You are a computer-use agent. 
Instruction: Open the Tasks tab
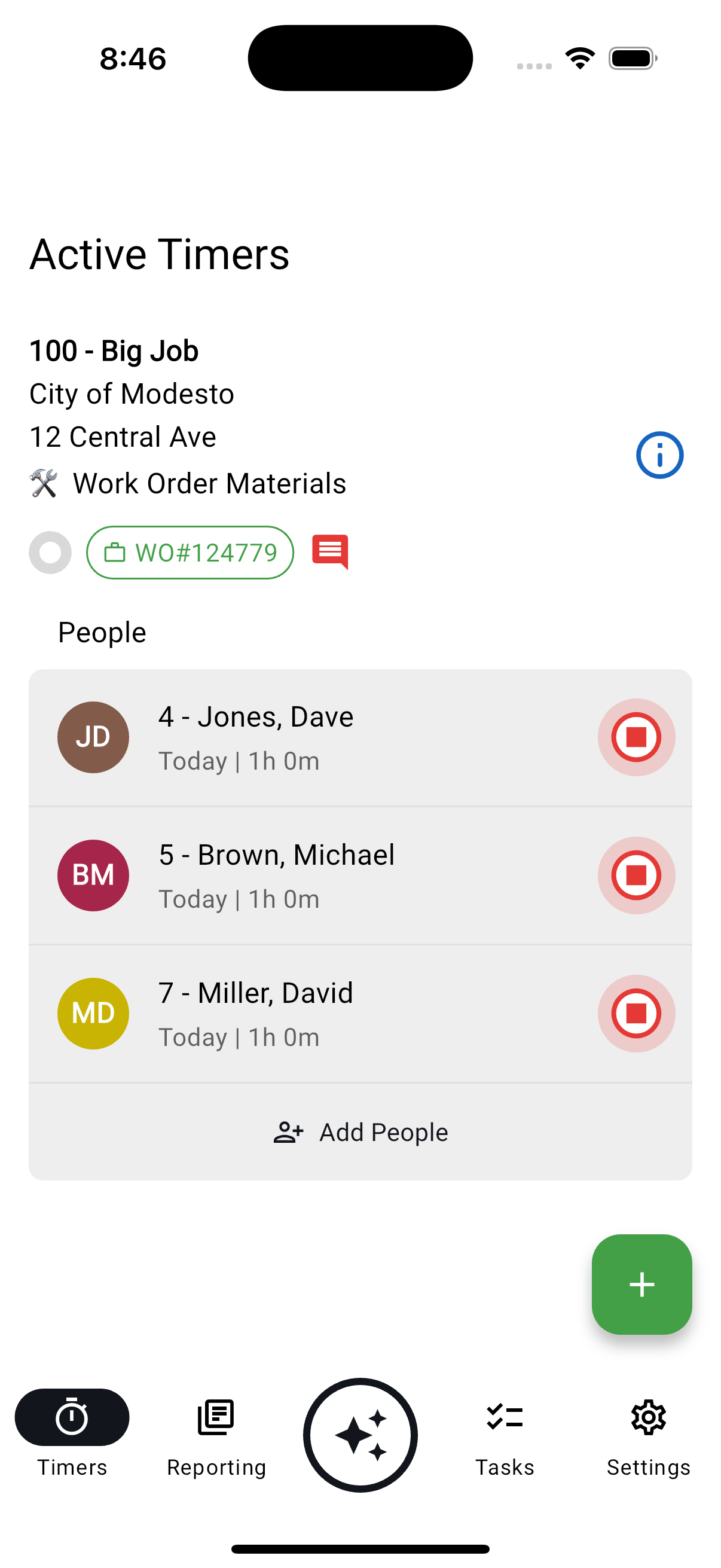(x=505, y=1433)
